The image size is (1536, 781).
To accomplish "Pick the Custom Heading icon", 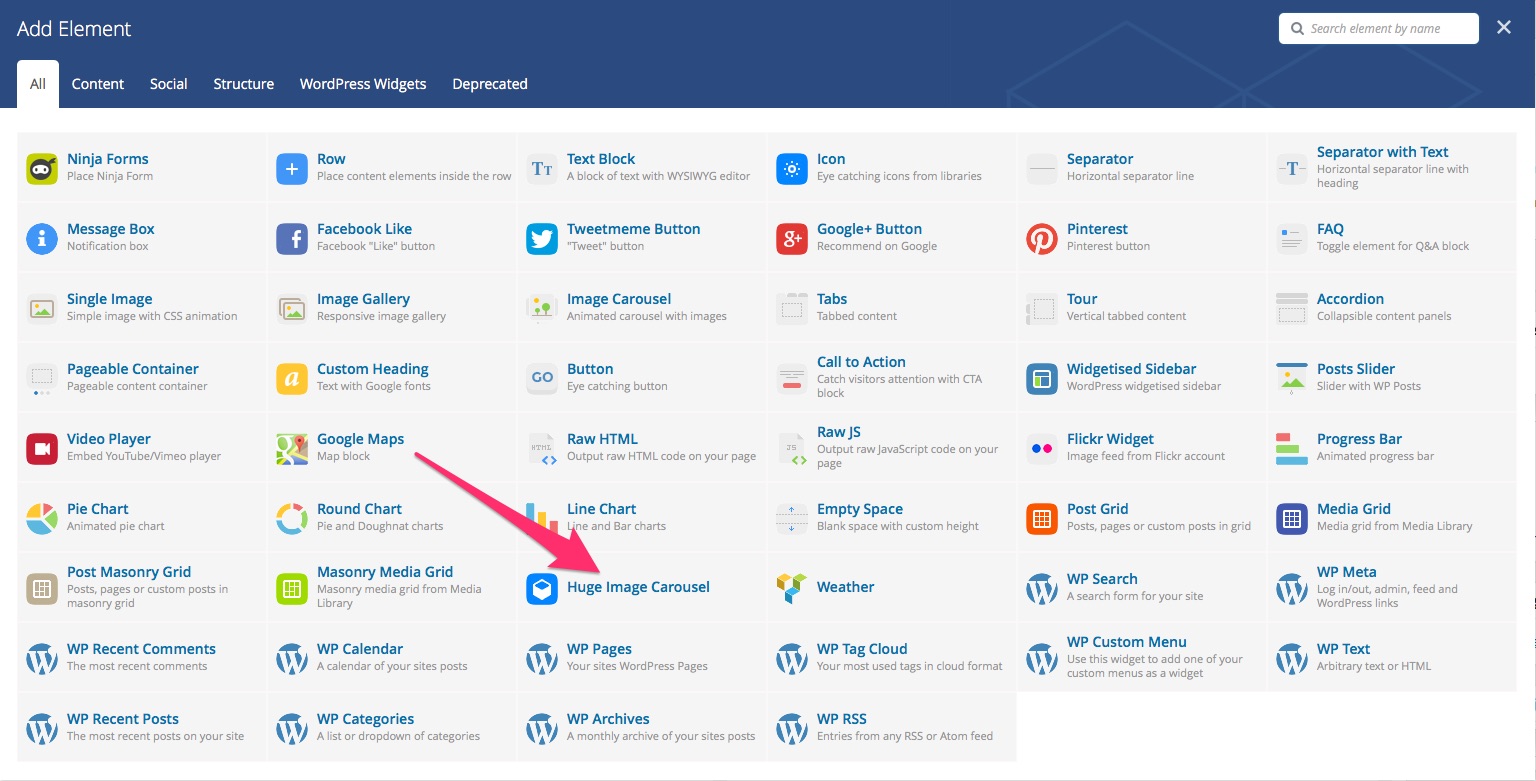I will (292, 379).
